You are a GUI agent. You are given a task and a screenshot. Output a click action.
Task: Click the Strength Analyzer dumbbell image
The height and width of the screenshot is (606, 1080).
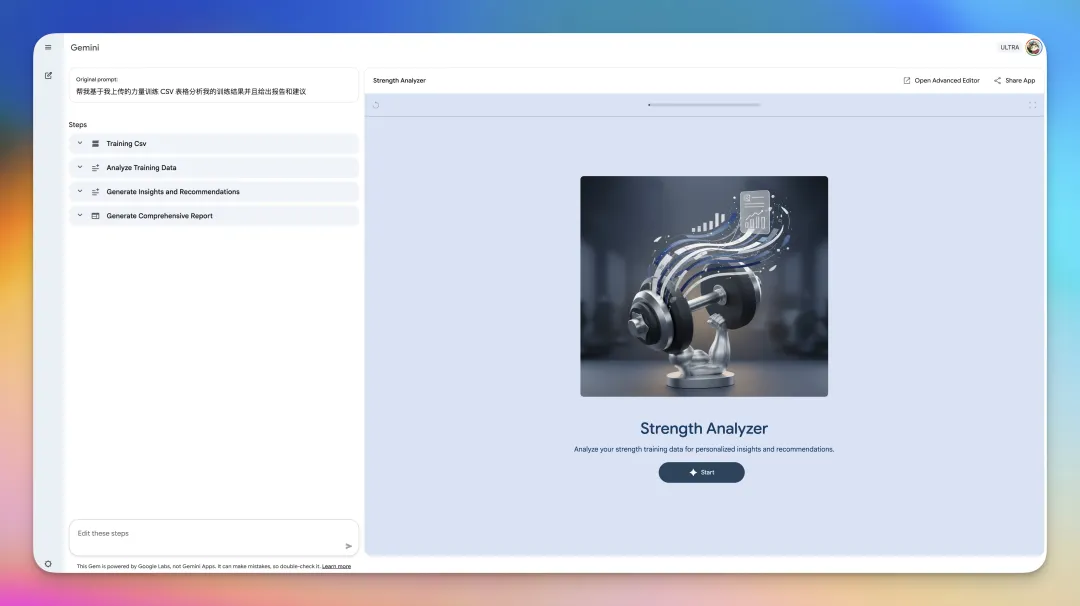point(704,286)
